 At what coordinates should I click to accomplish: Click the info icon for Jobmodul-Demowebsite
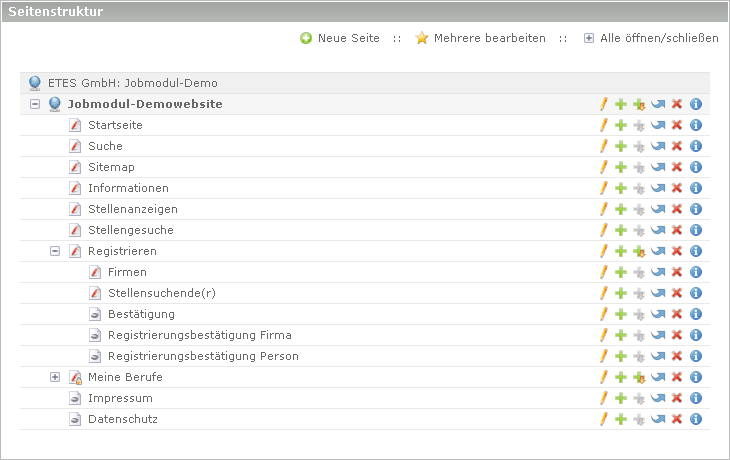(696, 104)
